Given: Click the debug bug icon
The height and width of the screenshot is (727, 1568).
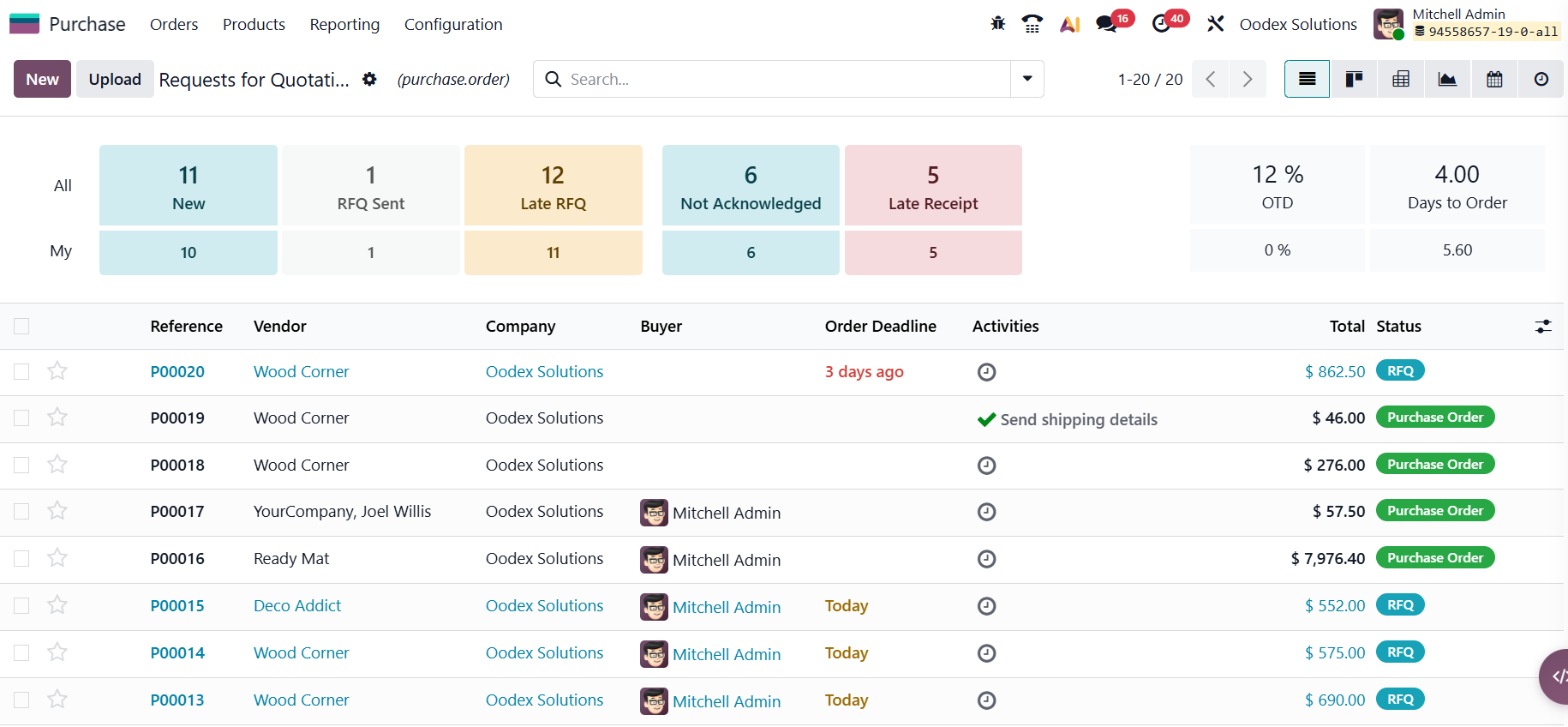Looking at the screenshot, I should click(x=998, y=24).
